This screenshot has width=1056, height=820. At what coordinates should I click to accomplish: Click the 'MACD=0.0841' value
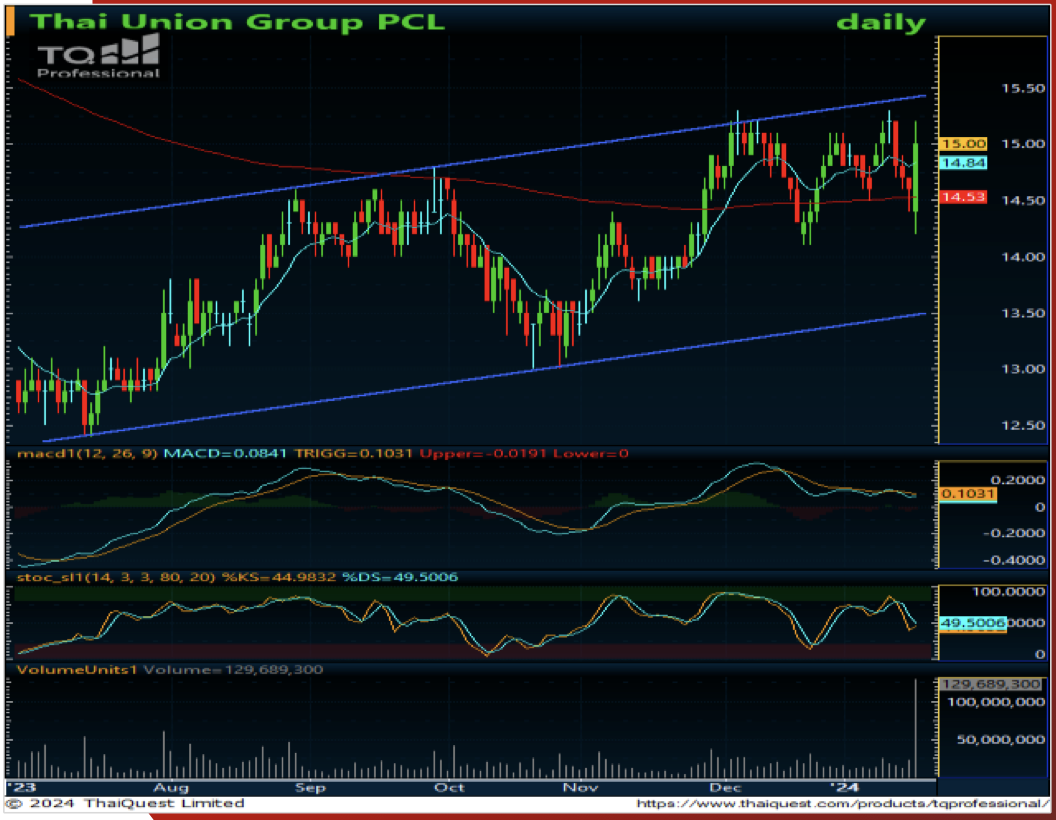(x=225, y=454)
